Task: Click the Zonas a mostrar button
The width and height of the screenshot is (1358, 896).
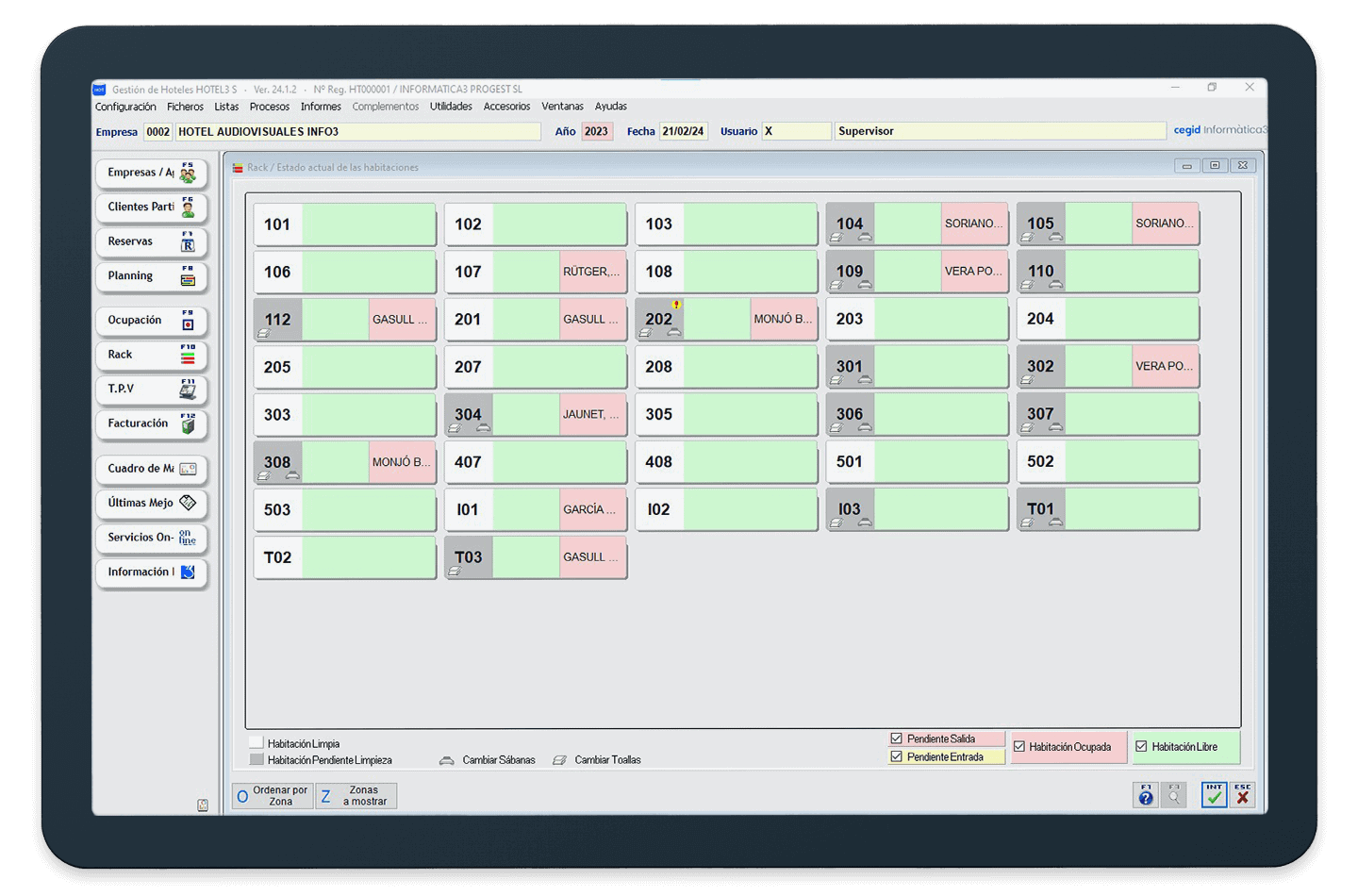Action: [356, 796]
